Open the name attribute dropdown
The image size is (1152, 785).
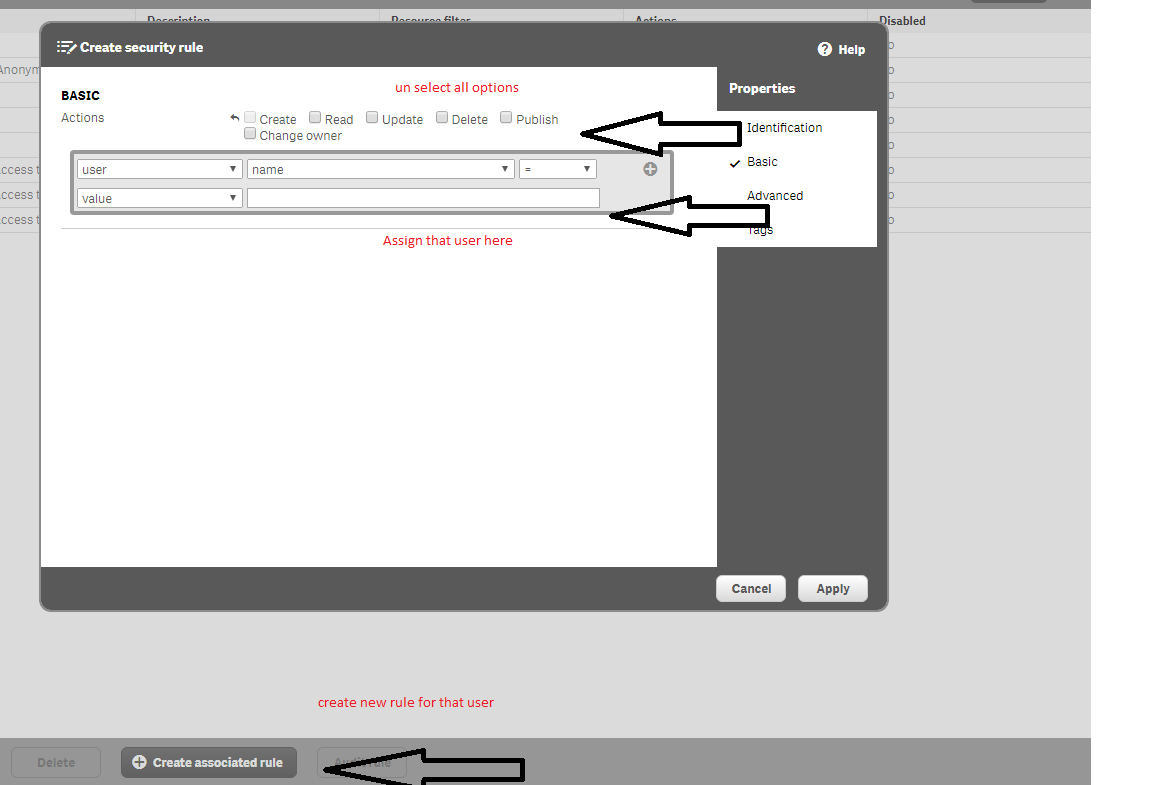381,169
